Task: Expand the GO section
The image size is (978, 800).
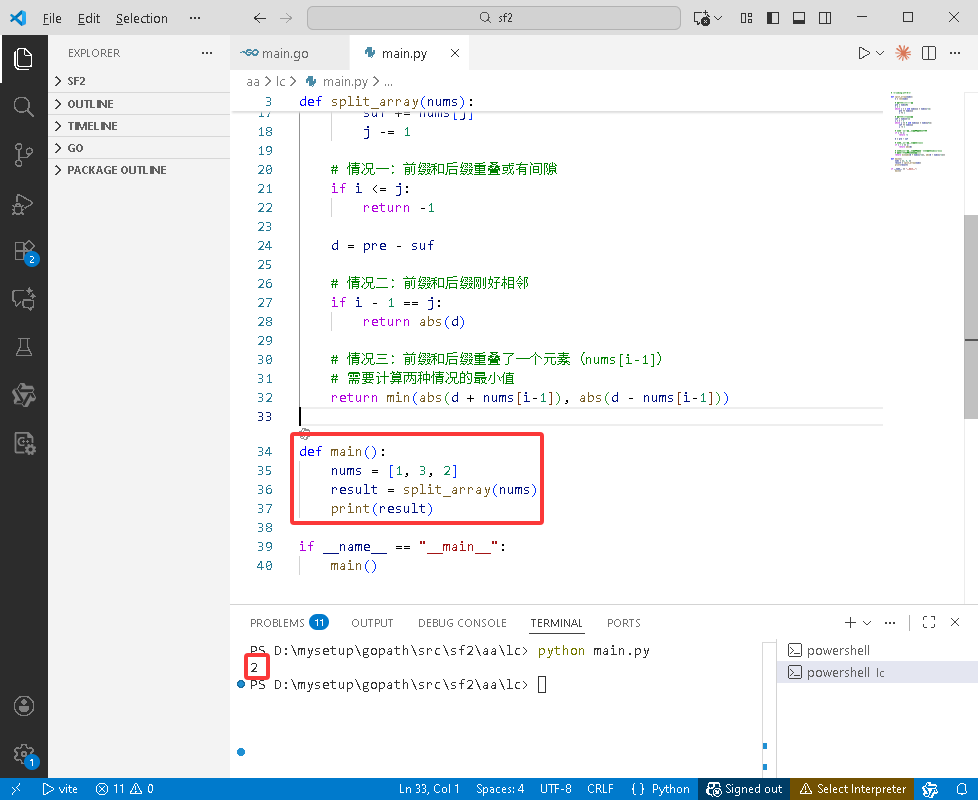Action: [x=140, y=148]
